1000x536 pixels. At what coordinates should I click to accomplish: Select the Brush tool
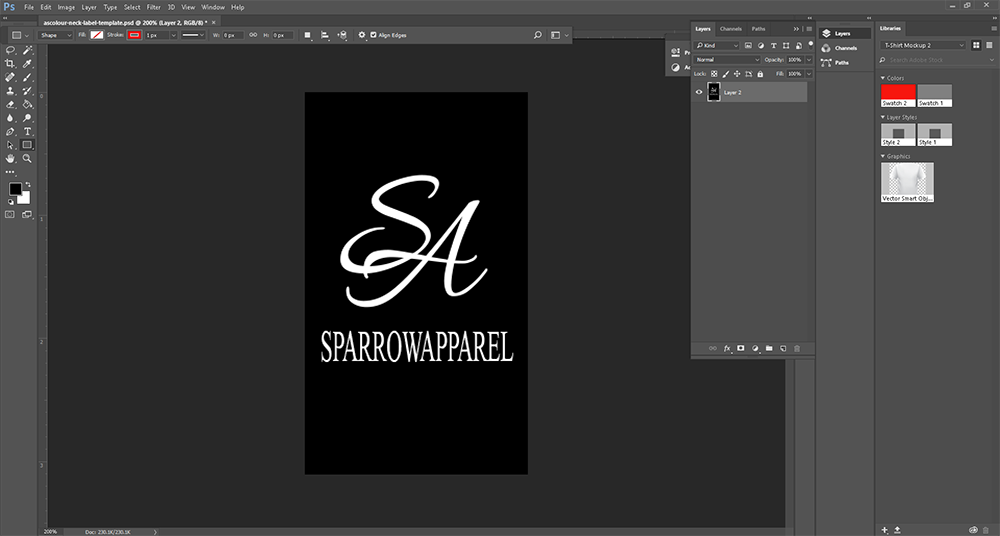coord(27,77)
